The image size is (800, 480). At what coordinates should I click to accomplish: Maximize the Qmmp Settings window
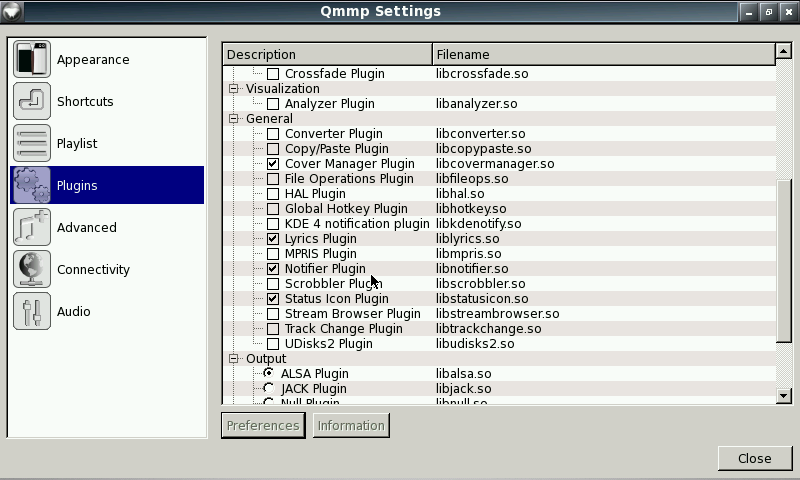pyautogui.click(x=768, y=12)
